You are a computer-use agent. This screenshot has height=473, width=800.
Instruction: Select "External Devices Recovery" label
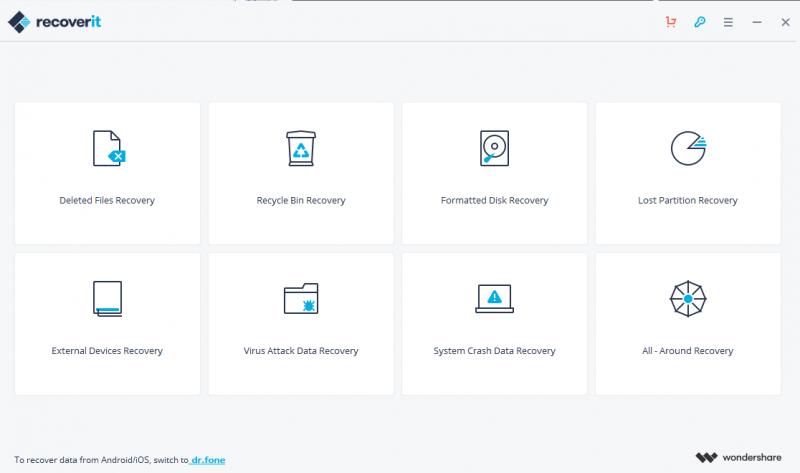pyautogui.click(x=107, y=351)
